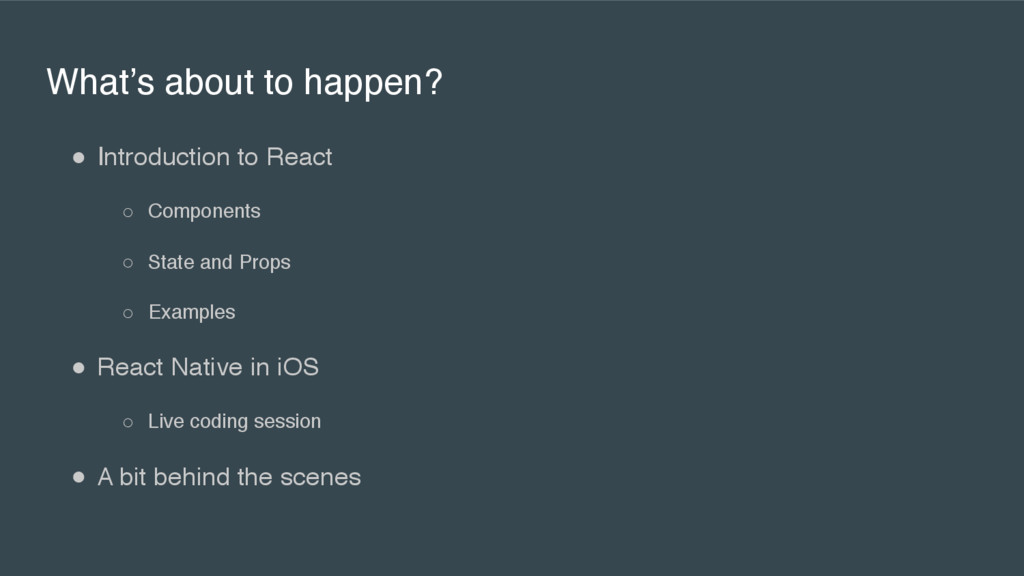
Task: Select the "Introduction to React" bullet text
Action: (x=215, y=157)
